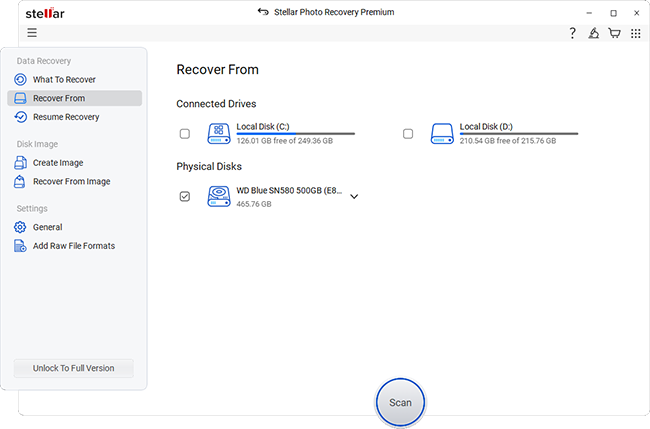Viewport: 650px width, 429px height.
Task: Close the Stellar Photo Recovery window
Action: [x=637, y=13]
